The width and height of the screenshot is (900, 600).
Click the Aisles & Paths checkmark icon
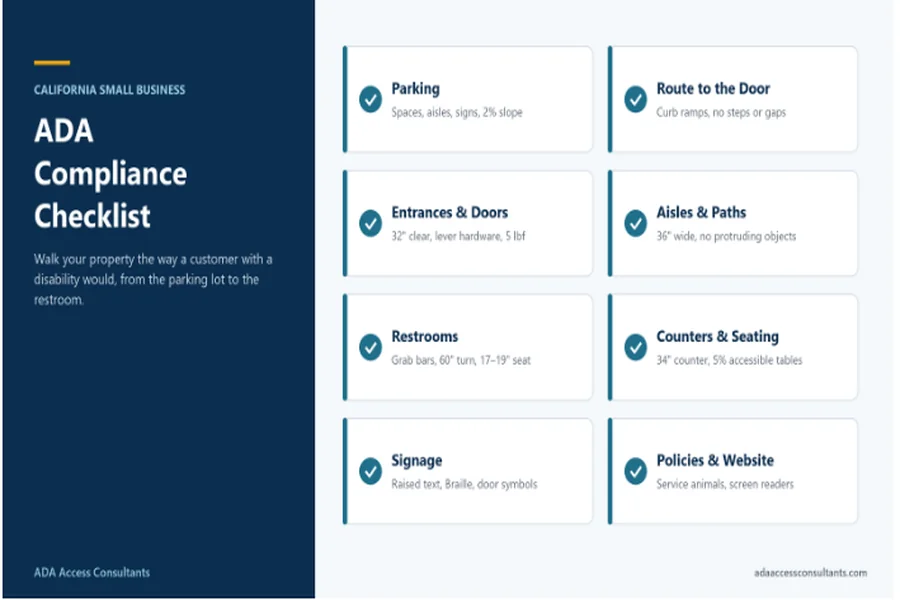point(636,223)
